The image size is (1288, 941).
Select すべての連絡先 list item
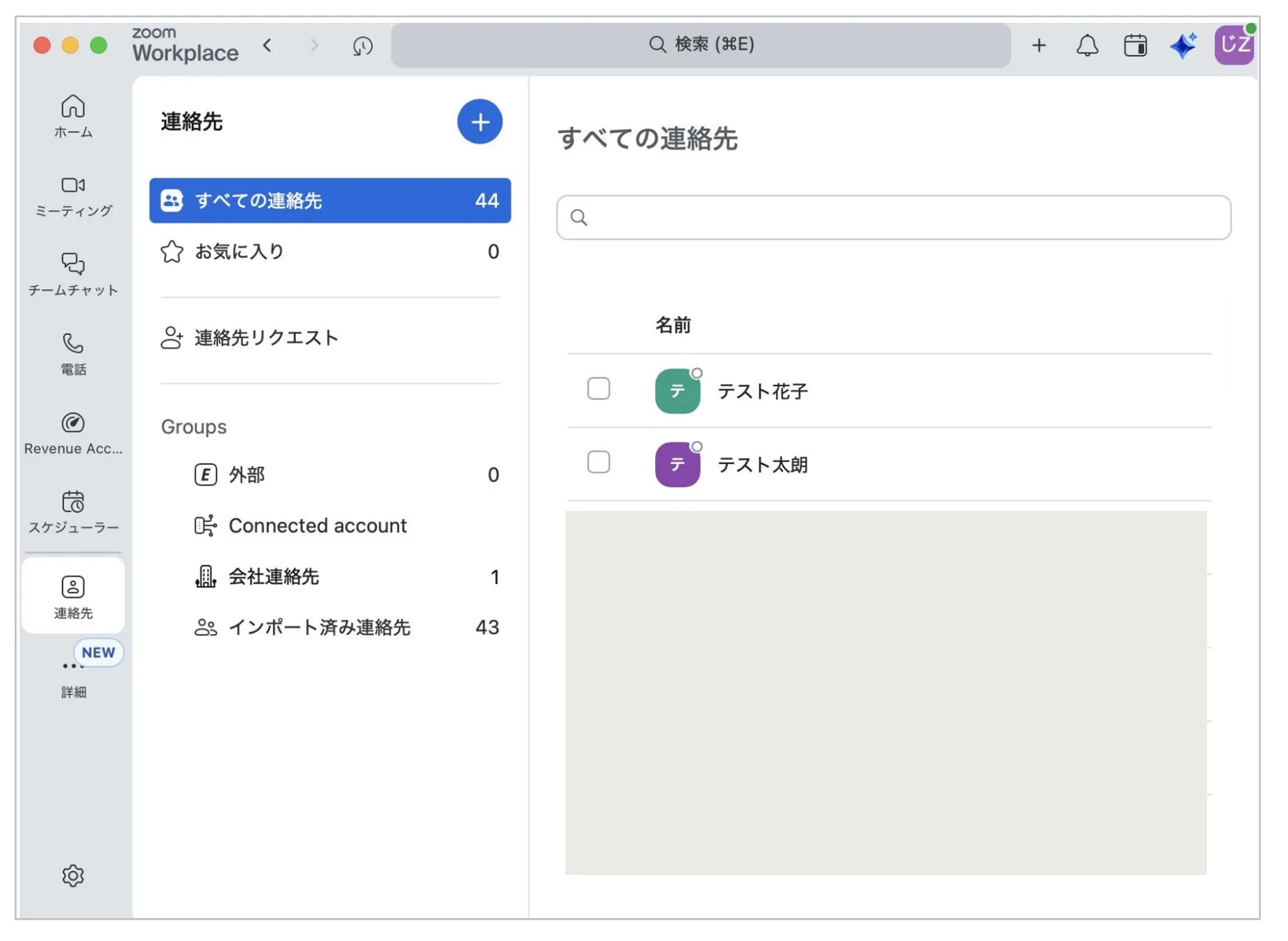coord(330,200)
